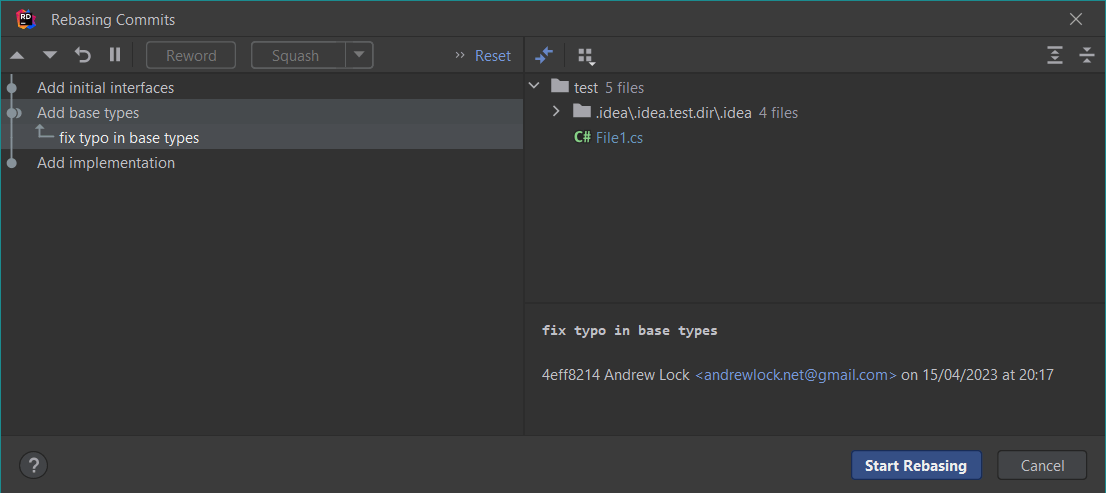
Task: Click the pause (stop to edit) icon
Action: coord(115,55)
